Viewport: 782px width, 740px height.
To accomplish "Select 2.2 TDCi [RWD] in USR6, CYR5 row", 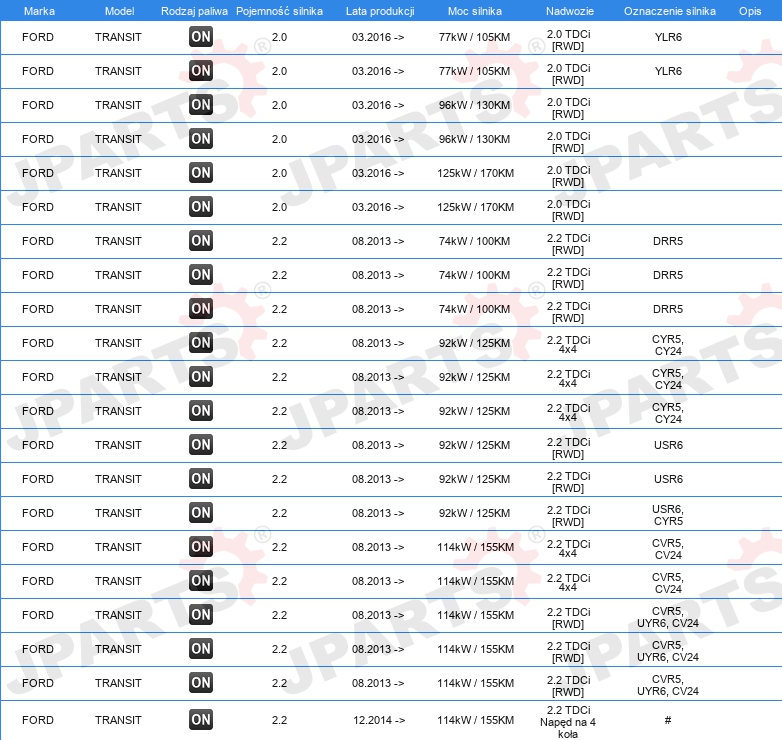I will [x=568, y=516].
